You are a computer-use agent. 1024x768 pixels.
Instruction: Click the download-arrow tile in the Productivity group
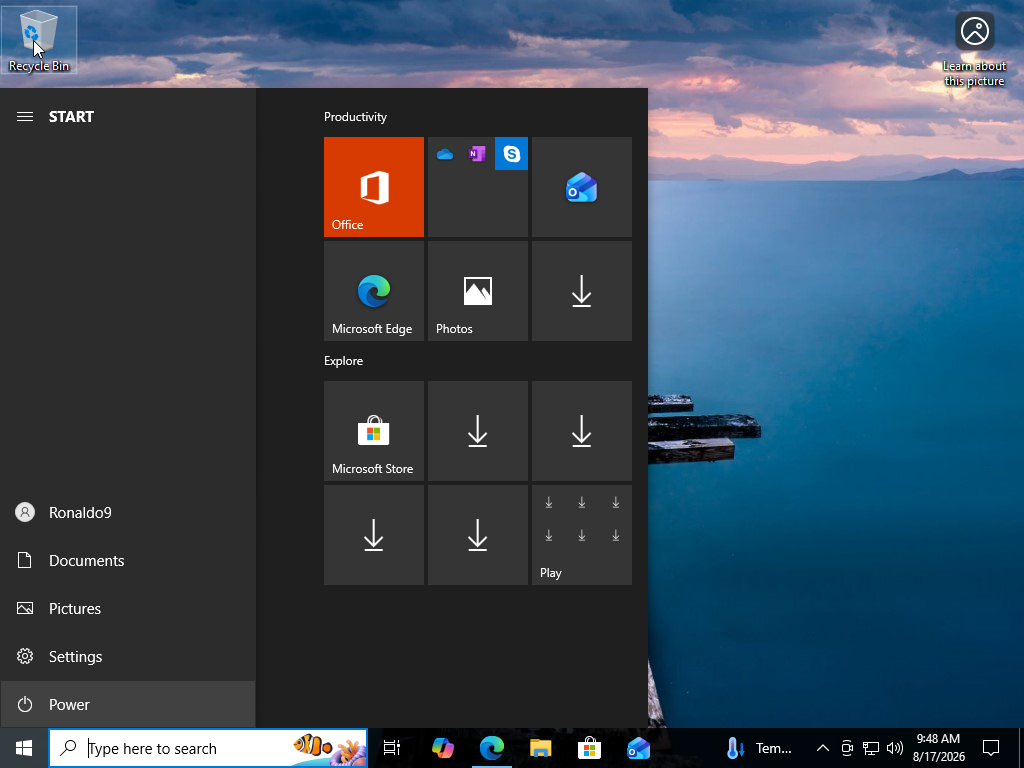(x=582, y=291)
